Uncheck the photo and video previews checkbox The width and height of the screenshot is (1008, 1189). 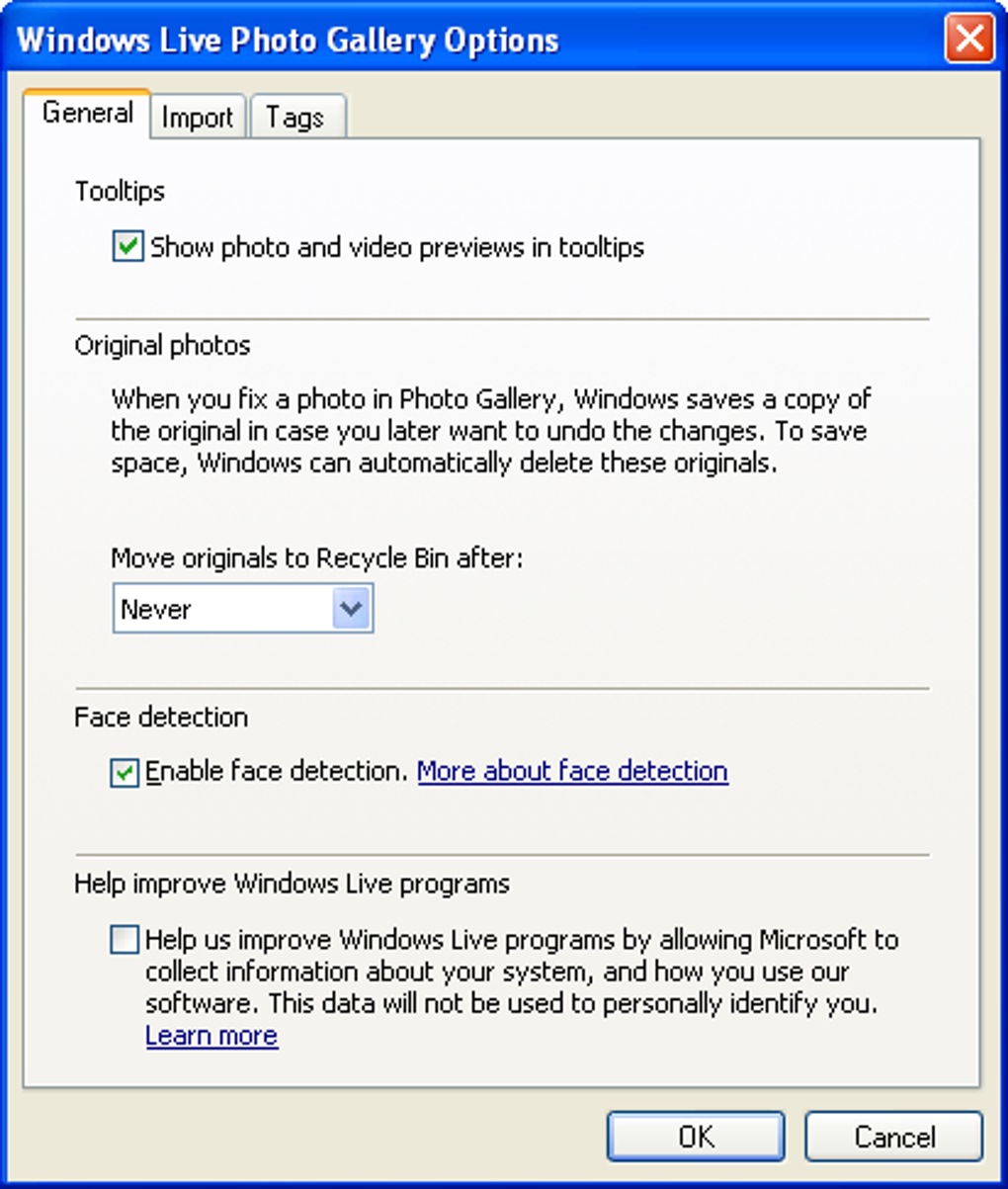pos(127,246)
